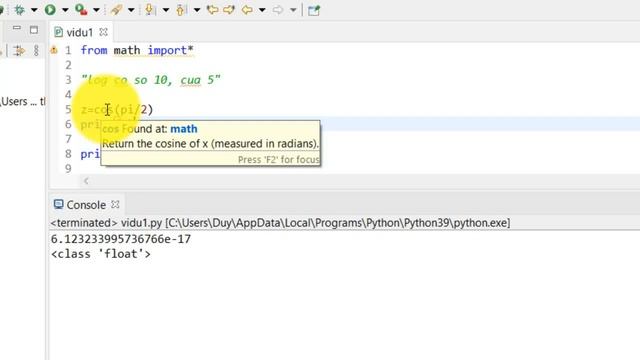Click console output '6.123233995736766e-17'
Image resolution: width=640 pixels, height=360 pixels.
point(121,239)
